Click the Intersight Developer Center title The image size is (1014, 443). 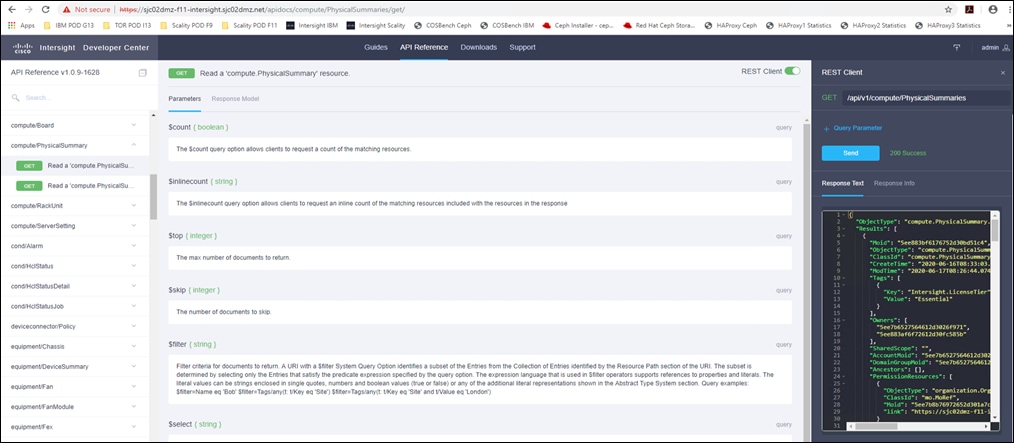click(x=94, y=47)
